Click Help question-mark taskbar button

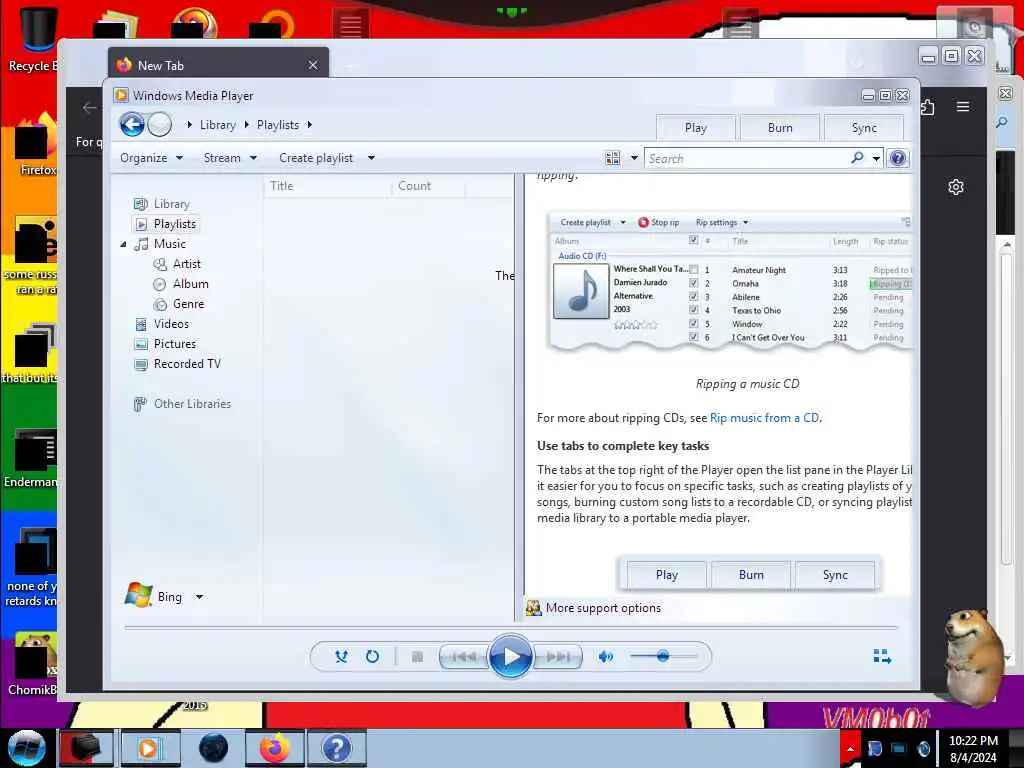click(x=336, y=748)
